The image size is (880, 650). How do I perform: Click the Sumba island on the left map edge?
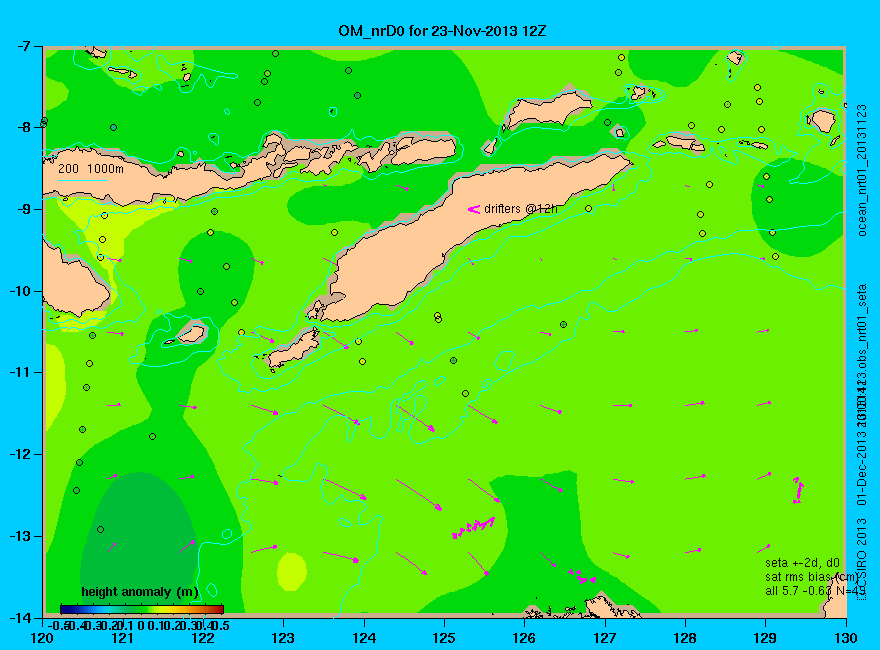pos(73,286)
